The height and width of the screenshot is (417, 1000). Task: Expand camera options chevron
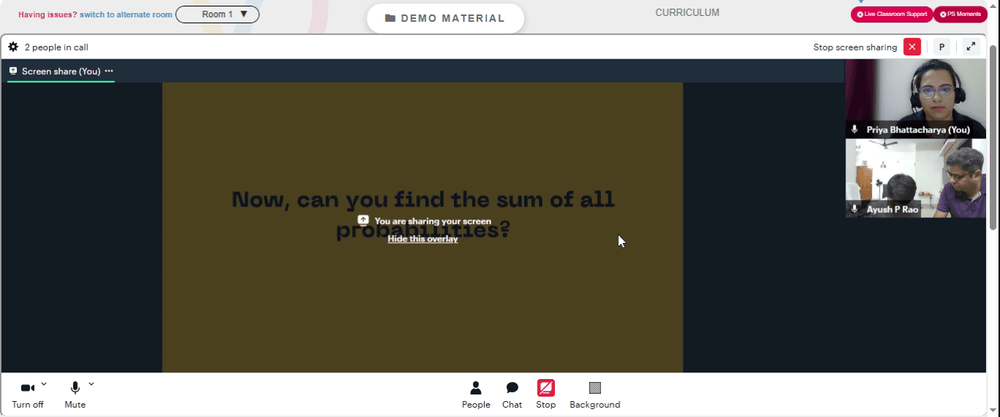(x=44, y=384)
